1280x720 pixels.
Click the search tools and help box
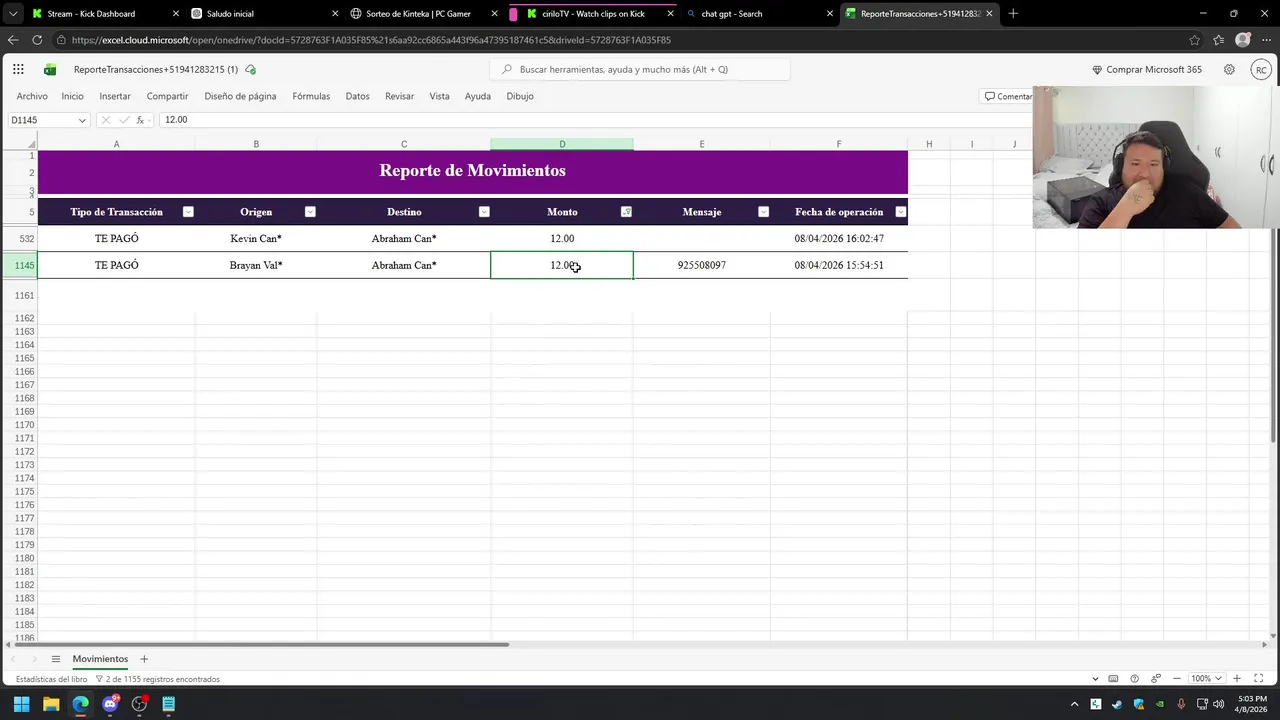[x=640, y=70]
